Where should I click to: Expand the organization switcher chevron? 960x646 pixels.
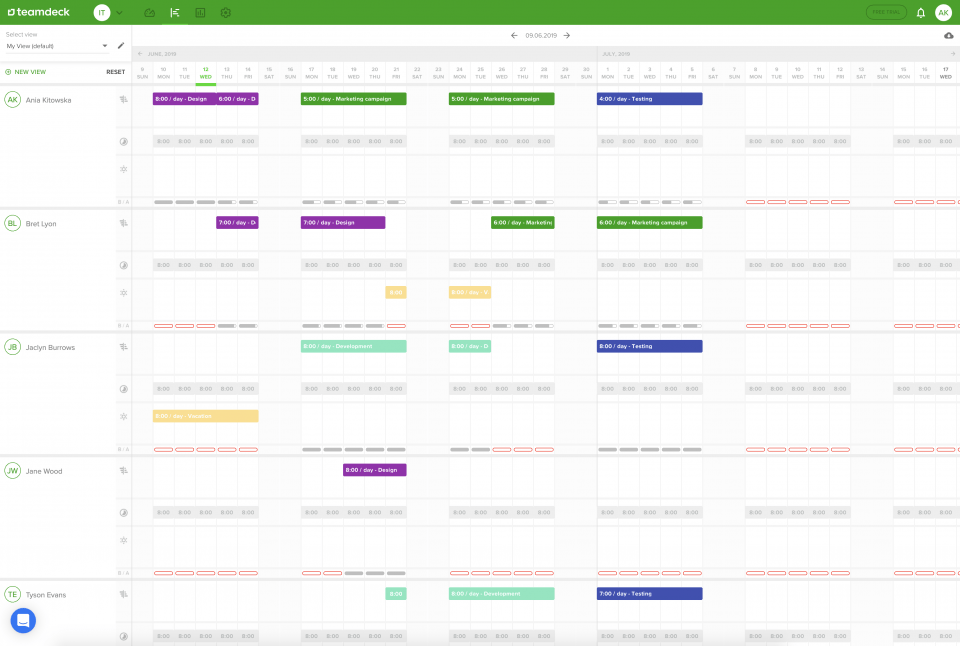pyautogui.click(x=119, y=13)
